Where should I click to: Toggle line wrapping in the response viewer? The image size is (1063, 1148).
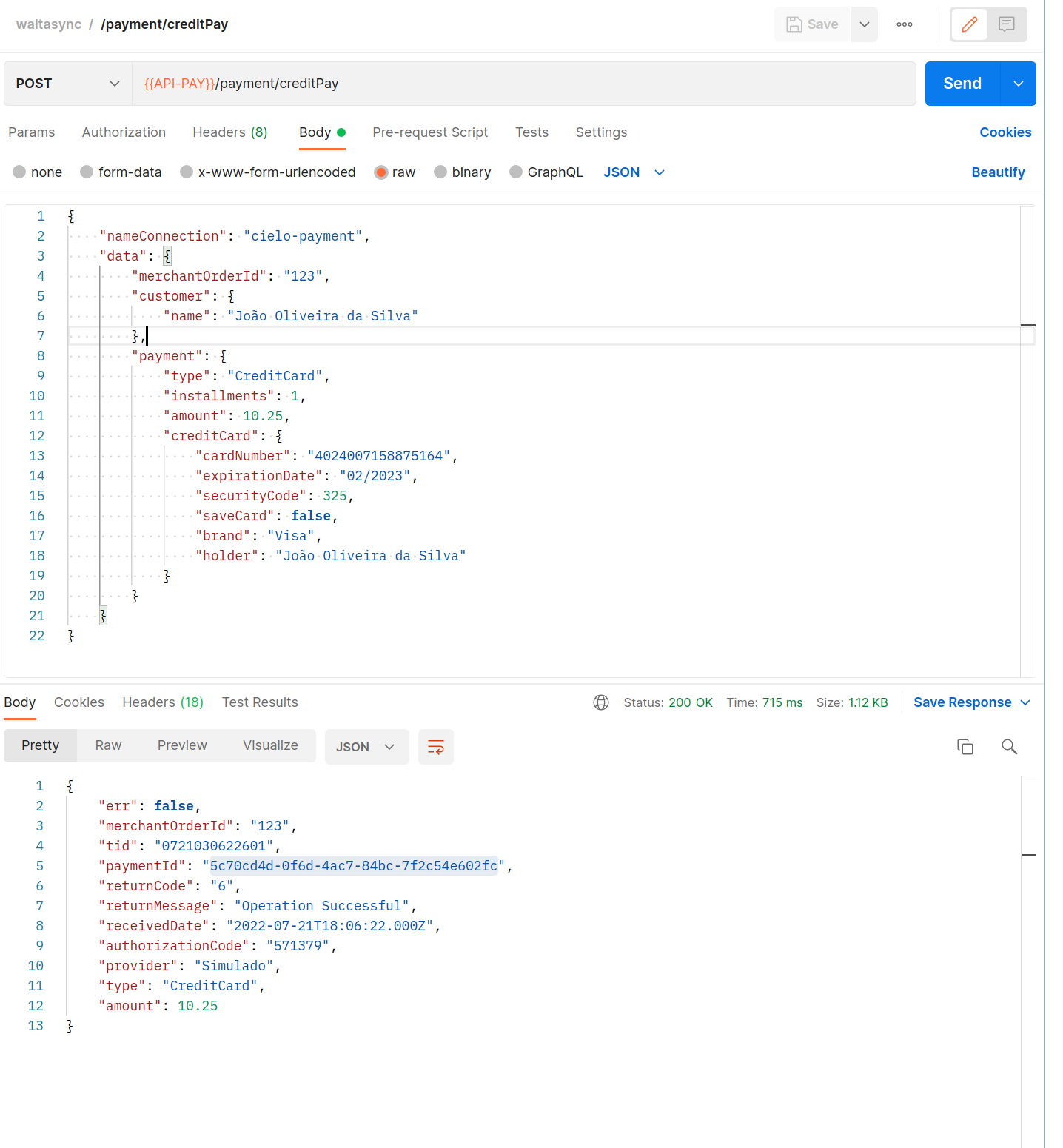[435, 747]
